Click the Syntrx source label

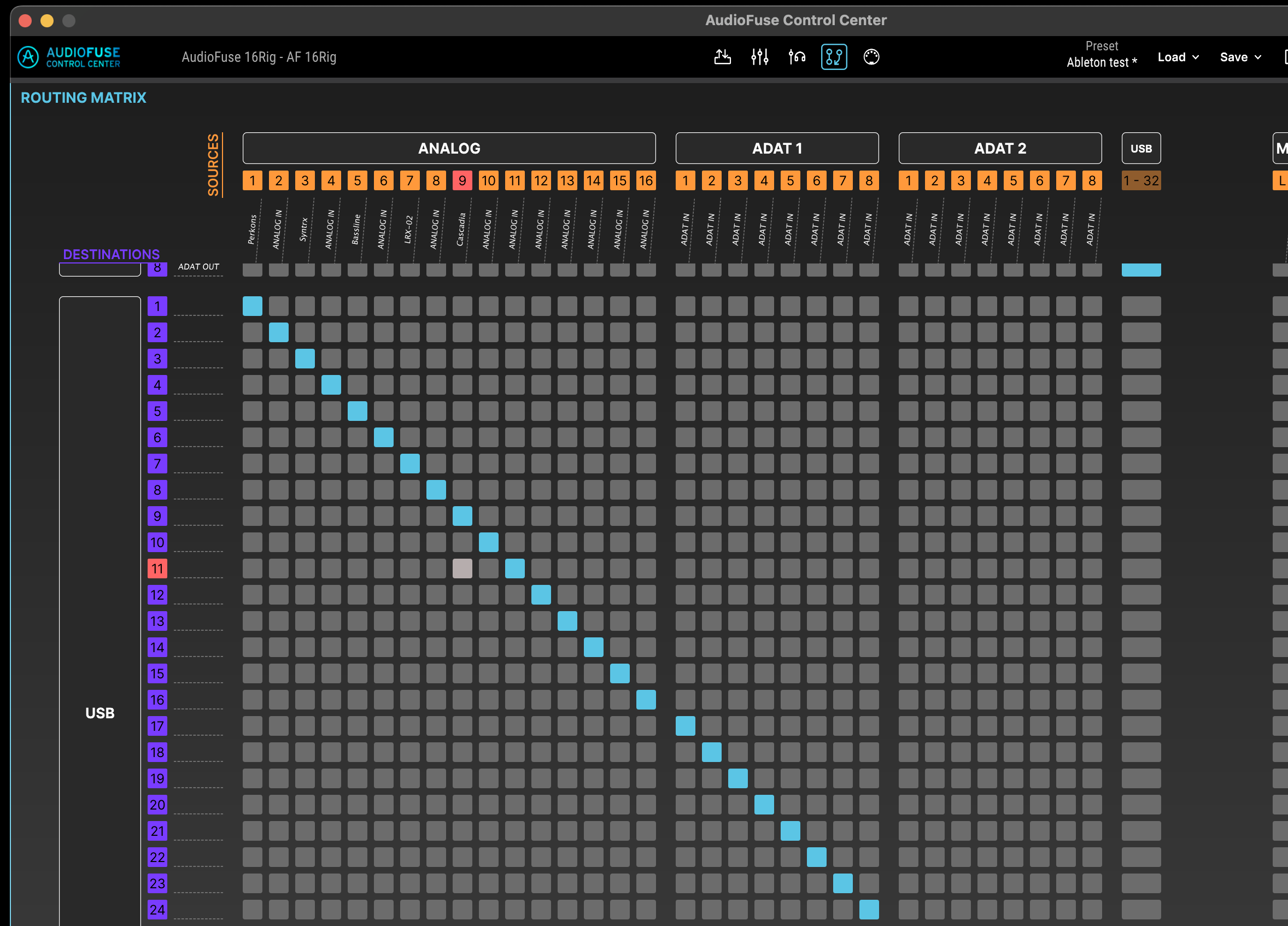(304, 230)
